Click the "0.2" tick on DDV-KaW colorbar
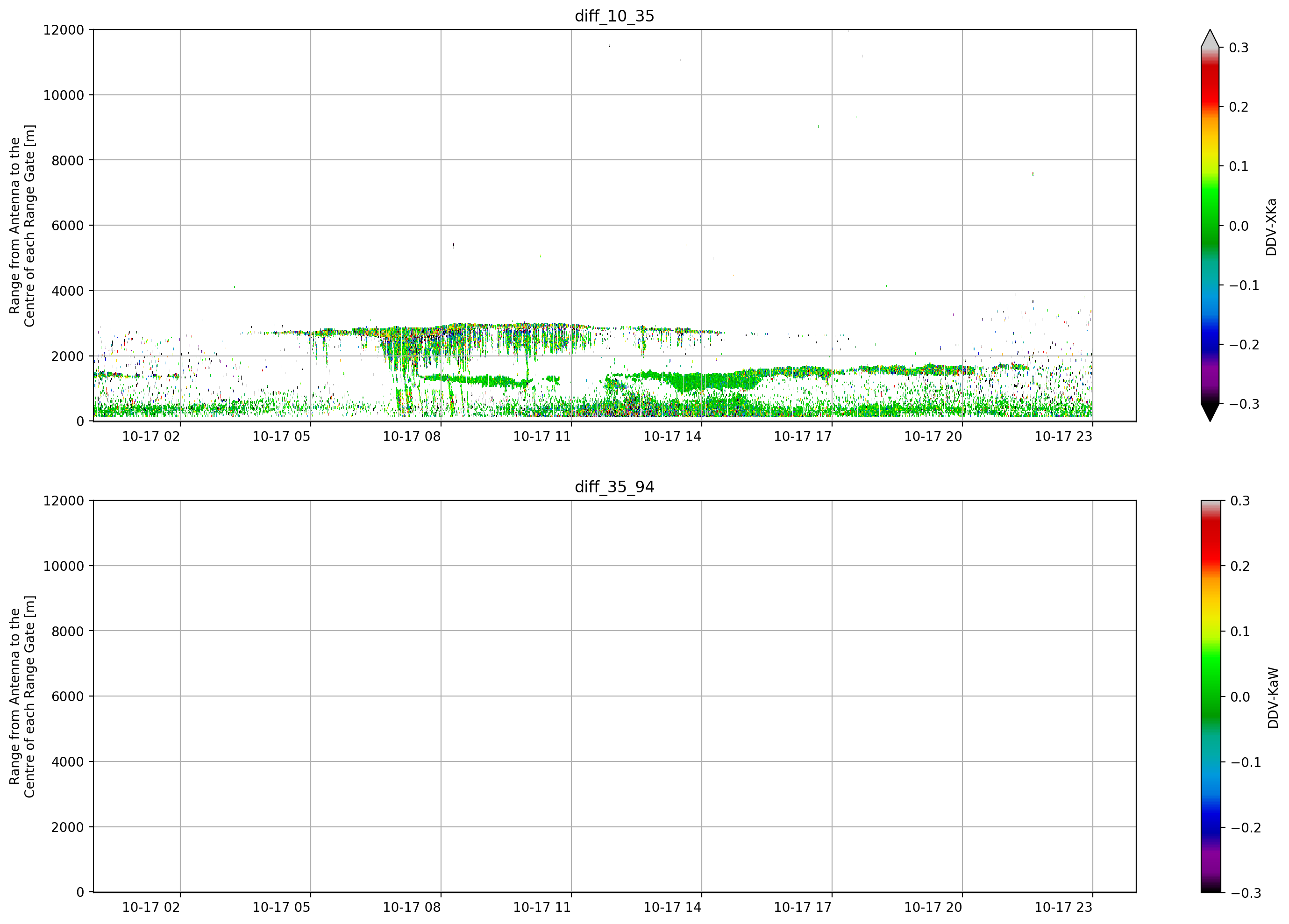Viewport: 1289px width, 924px height. tap(1240, 567)
